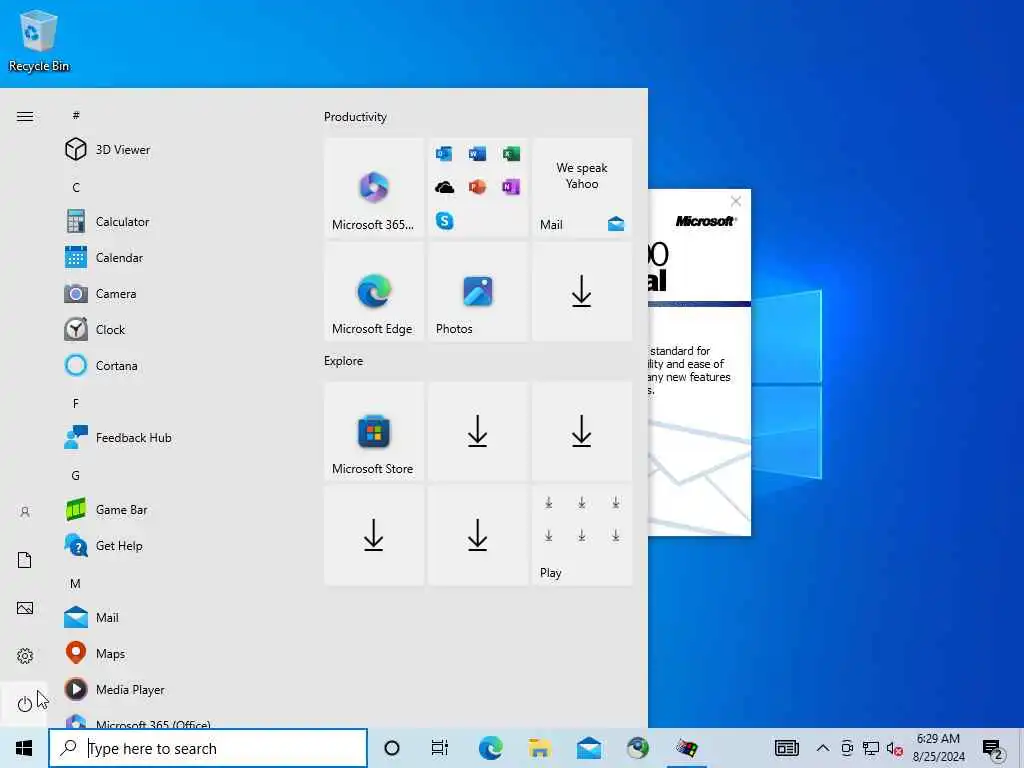Click the download tile beside Photos
Viewport: 1024px width, 768px height.
(x=582, y=291)
